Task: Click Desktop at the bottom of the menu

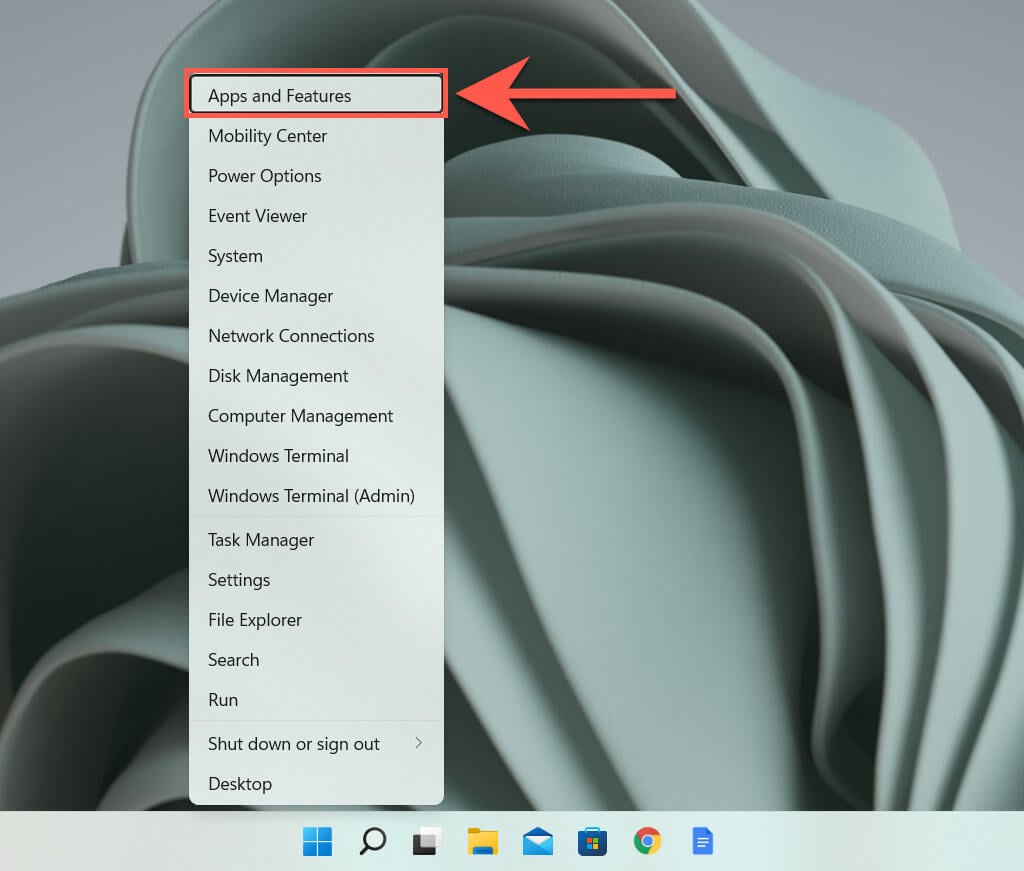Action: click(240, 784)
